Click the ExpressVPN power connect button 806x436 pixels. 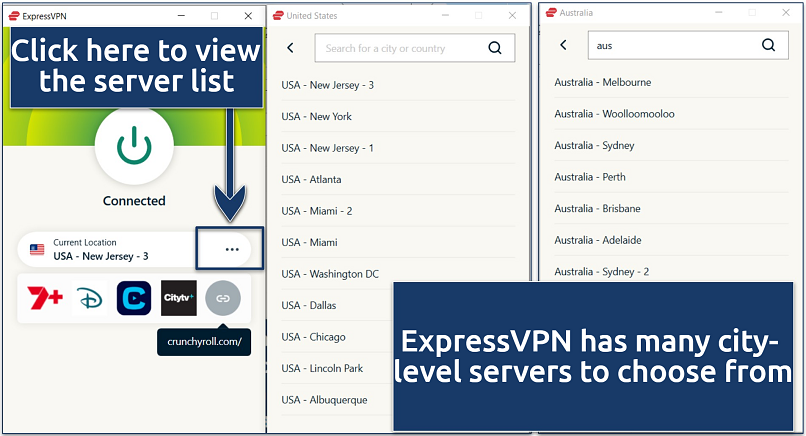coord(134,146)
